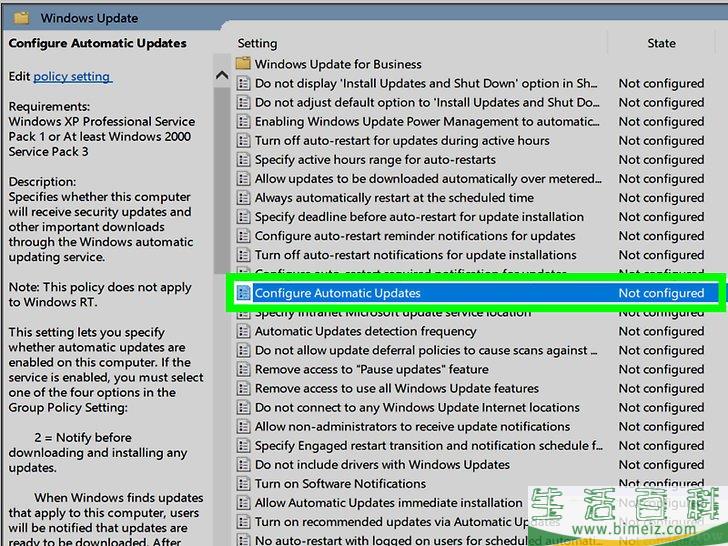Click icon of 'Do not adjust default option' policy
728x546 pixels.
(243, 103)
